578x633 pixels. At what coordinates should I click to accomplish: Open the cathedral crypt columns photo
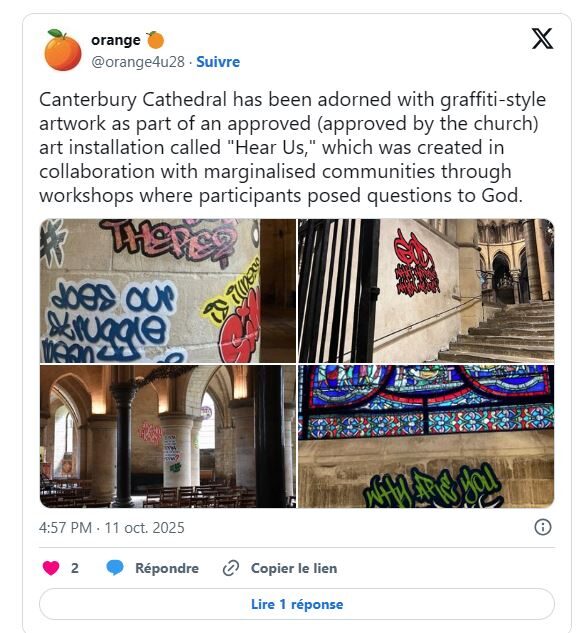[x=168, y=436]
